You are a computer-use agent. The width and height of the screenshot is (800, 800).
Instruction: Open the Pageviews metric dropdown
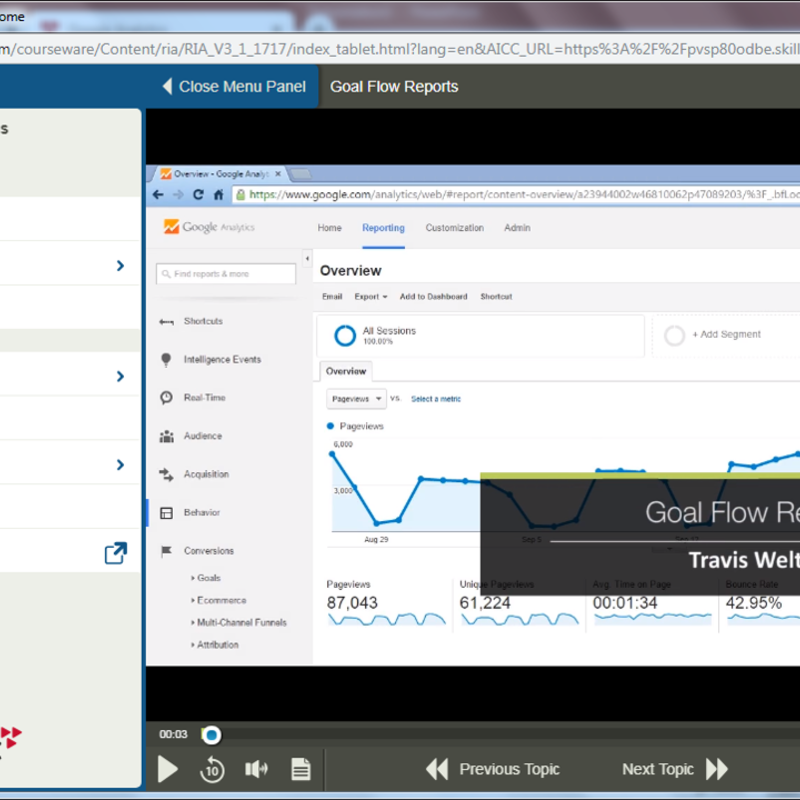[356, 398]
